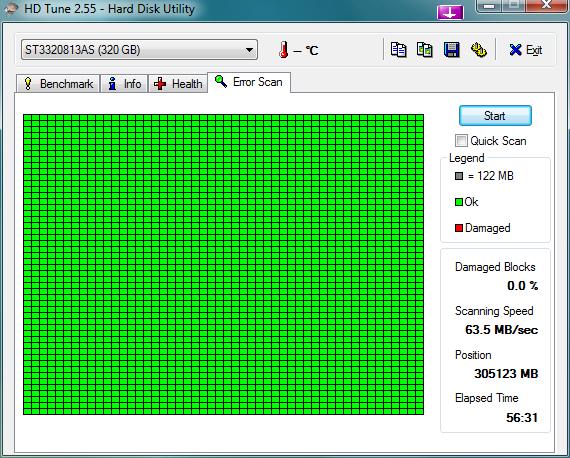Click the magnifier icon on Error Scan tab
The width and height of the screenshot is (570, 458).
point(221,81)
